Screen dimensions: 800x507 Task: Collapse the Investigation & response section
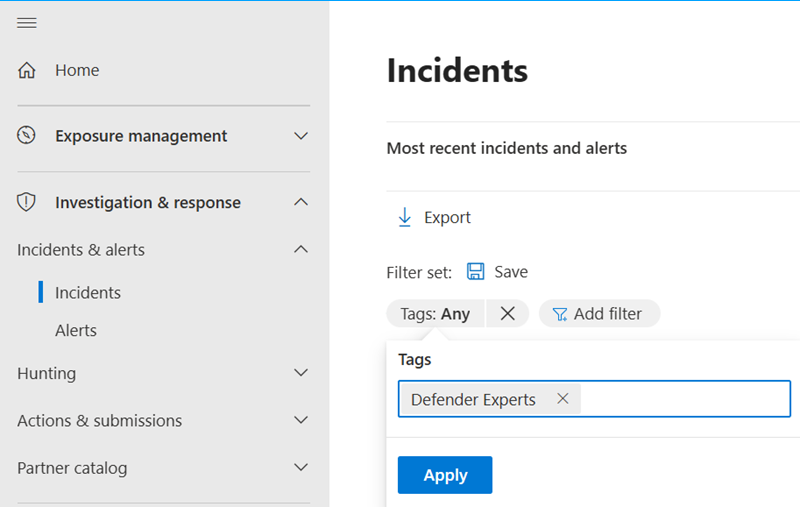pos(301,202)
